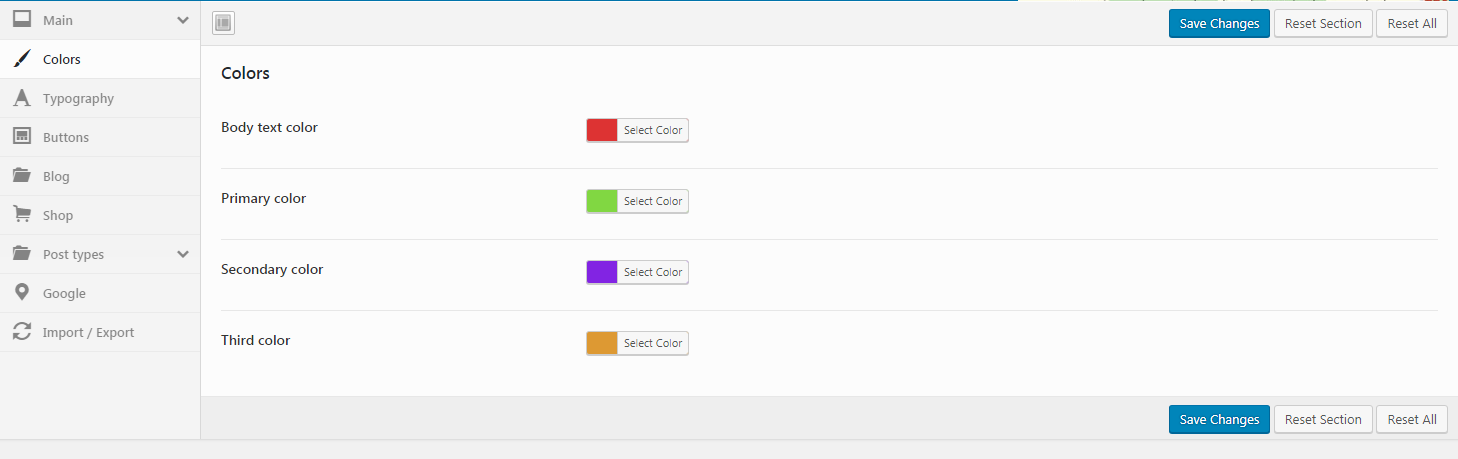Screen dimensions: 1458x459
Task: Click the Google map pin icon
Action: 22,293
